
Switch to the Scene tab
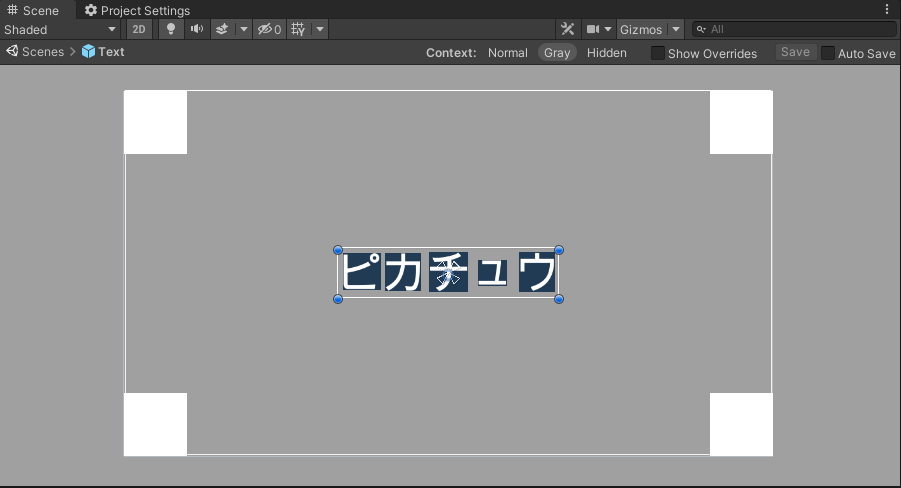point(33,10)
